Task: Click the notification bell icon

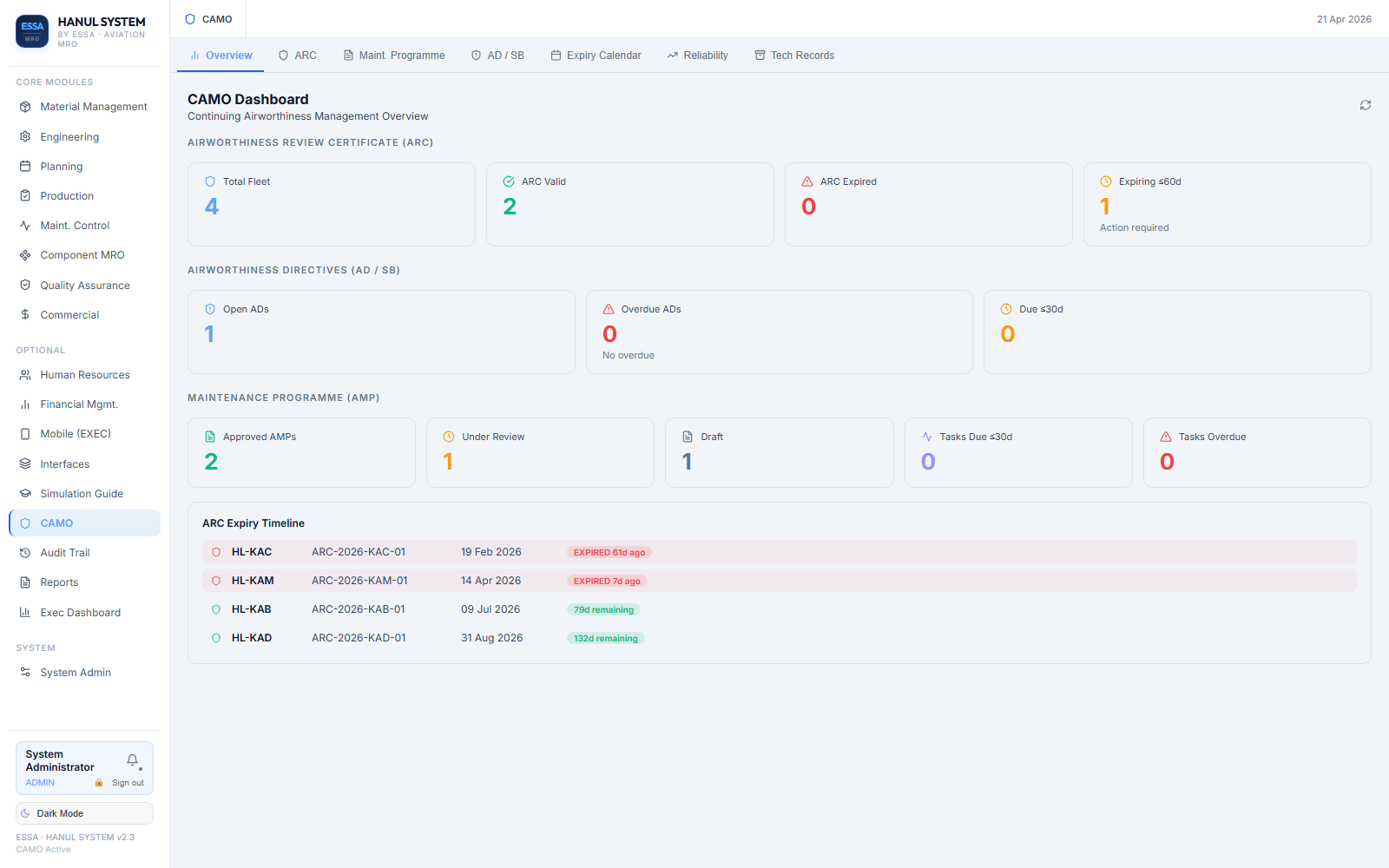Action: (x=132, y=760)
